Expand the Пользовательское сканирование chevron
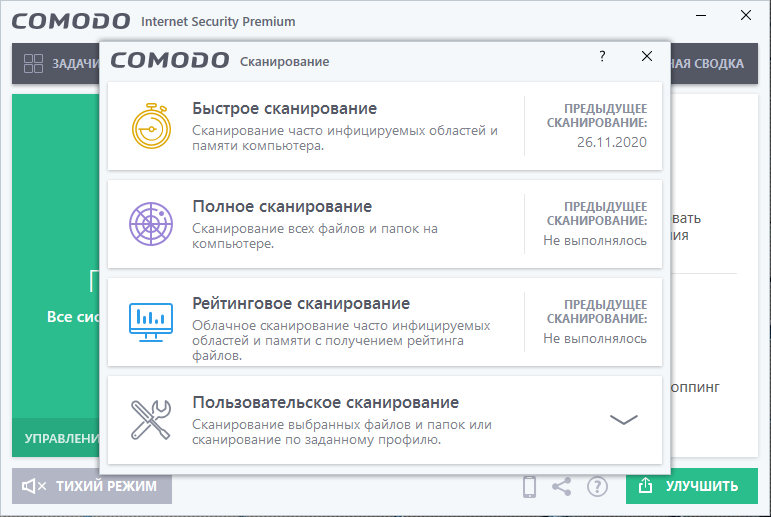The height and width of the screenshot is (517, 771). (x=623, y=420)
